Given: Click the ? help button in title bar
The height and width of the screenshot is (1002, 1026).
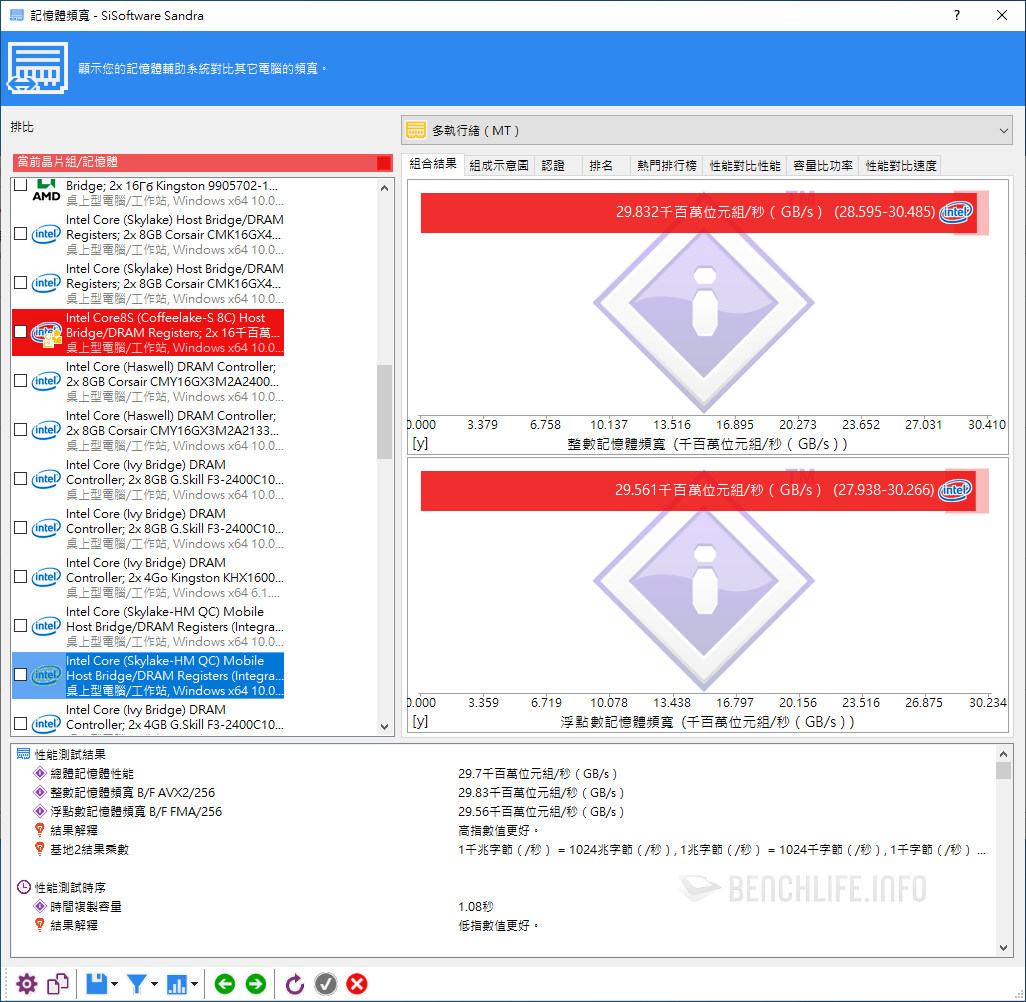Looking at the screenshot, I should click(x=957, y=15).
